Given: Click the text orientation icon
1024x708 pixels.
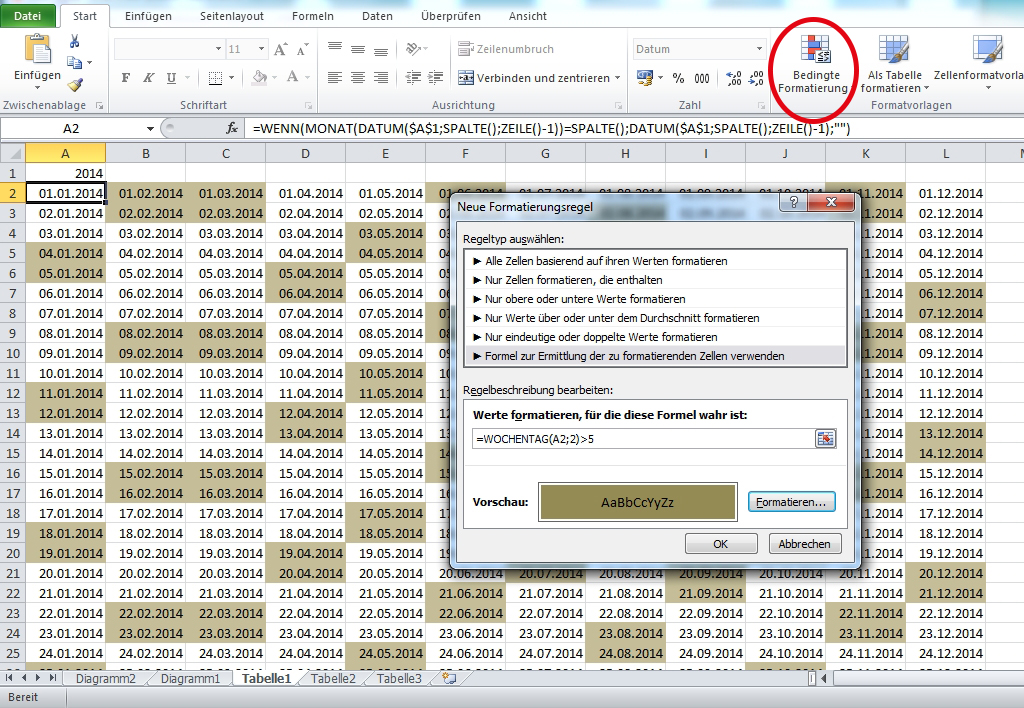Looking at the screenshot, I should coord(413,49).
